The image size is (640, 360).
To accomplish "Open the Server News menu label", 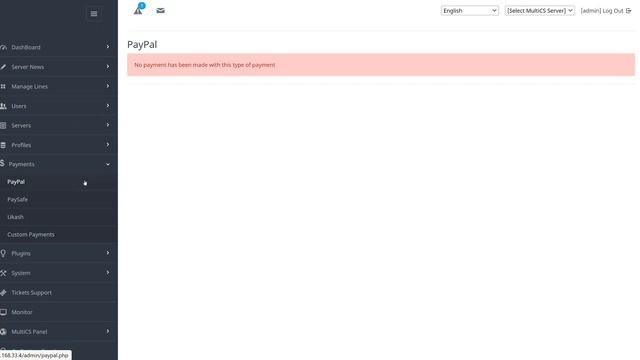I will 27,67.
